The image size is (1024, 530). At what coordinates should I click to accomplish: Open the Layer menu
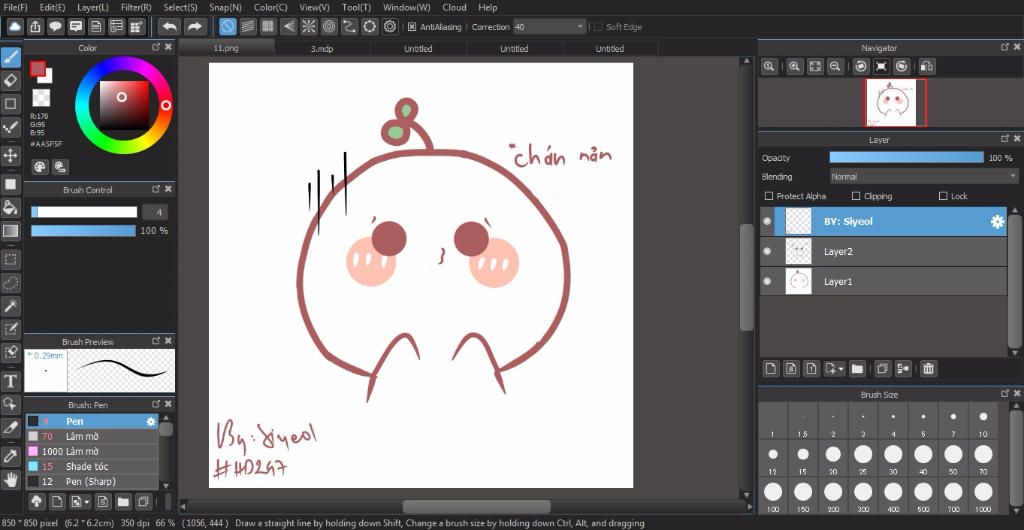(x=93, y=7)
